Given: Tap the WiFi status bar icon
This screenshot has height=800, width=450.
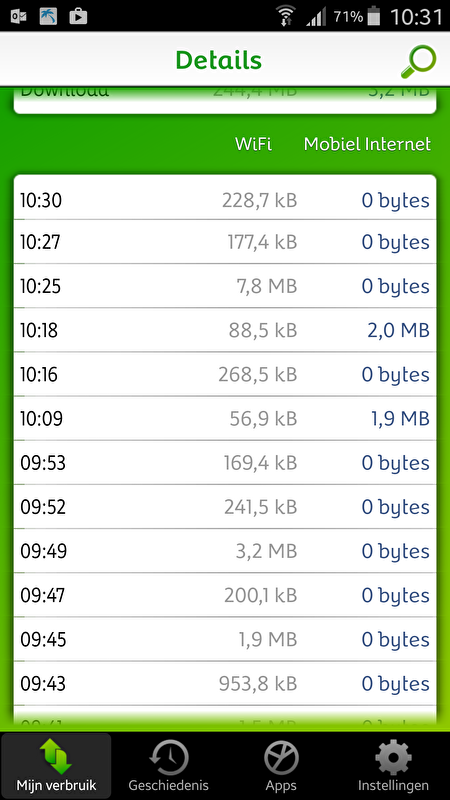Looking at the screenshot, I should (286, 16).
